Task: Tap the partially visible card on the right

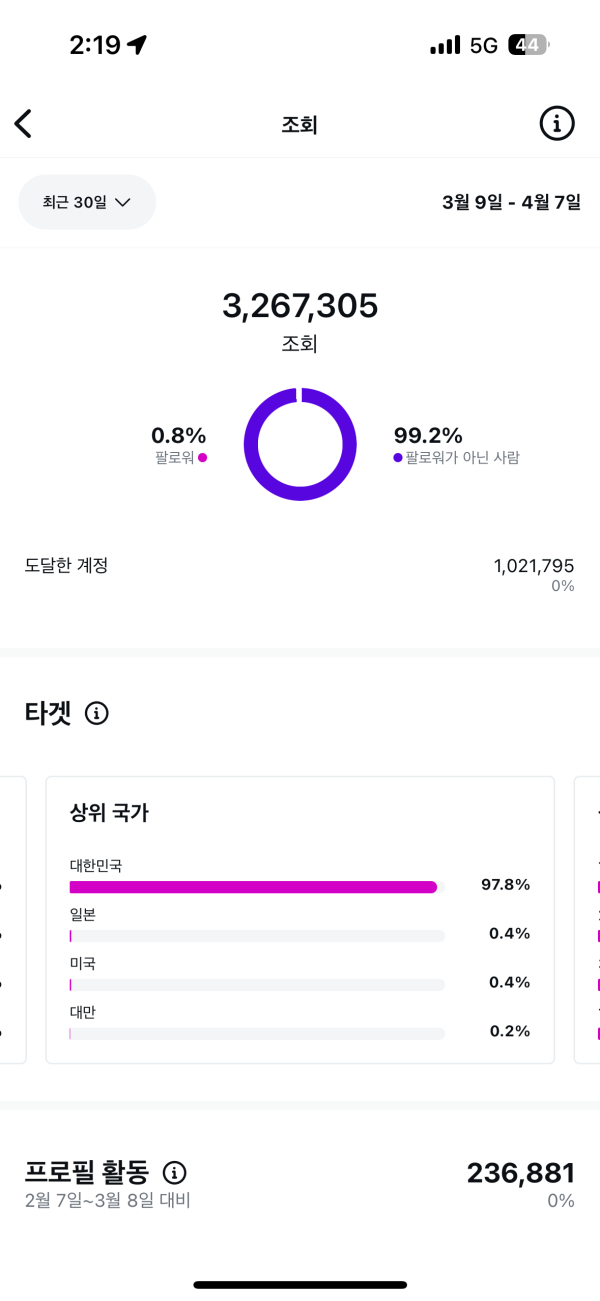Action: pyautogui.click(x=588, y=920)
